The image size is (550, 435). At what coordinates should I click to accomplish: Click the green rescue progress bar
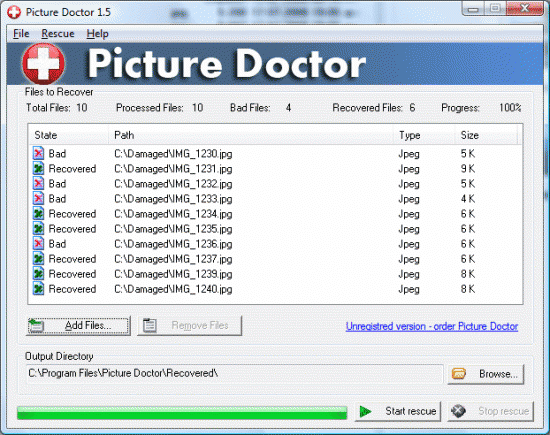[x=182, y=413]
